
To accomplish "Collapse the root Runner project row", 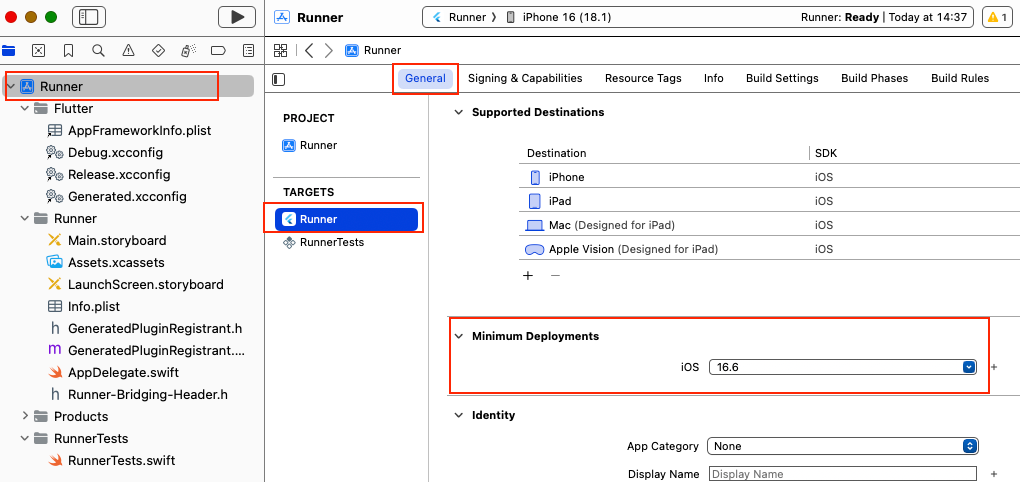I will (11, 86).
